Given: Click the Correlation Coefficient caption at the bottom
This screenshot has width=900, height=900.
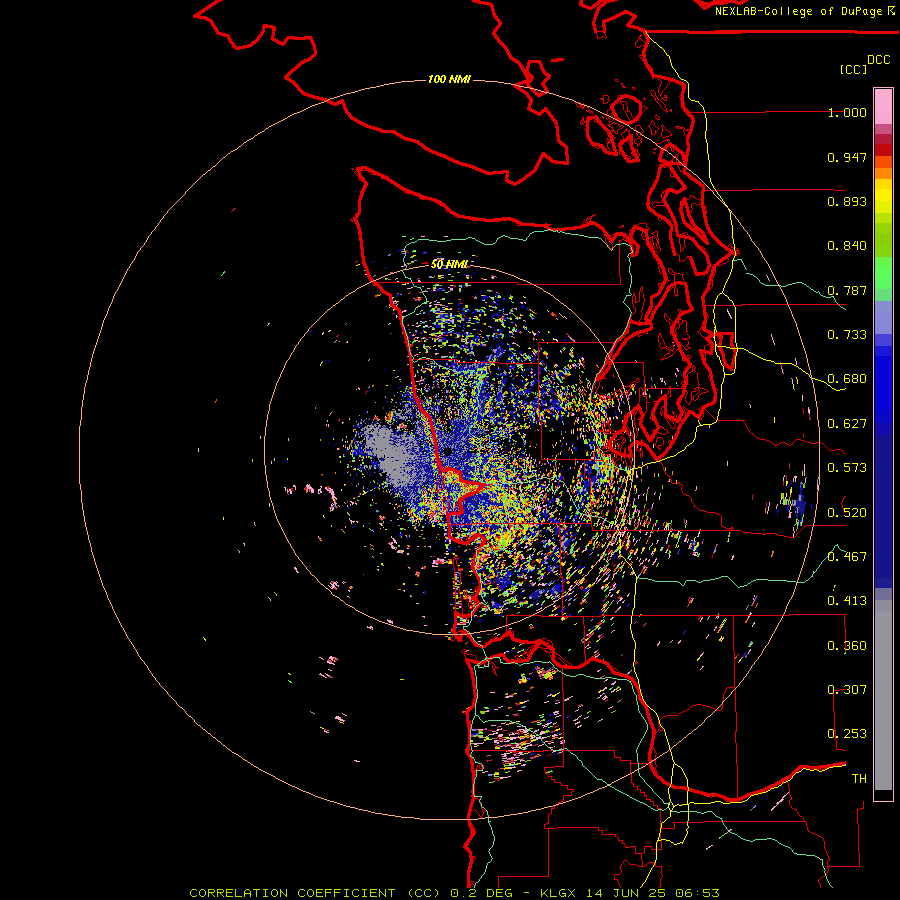Looking at the screenshot, I should (454, 893).
